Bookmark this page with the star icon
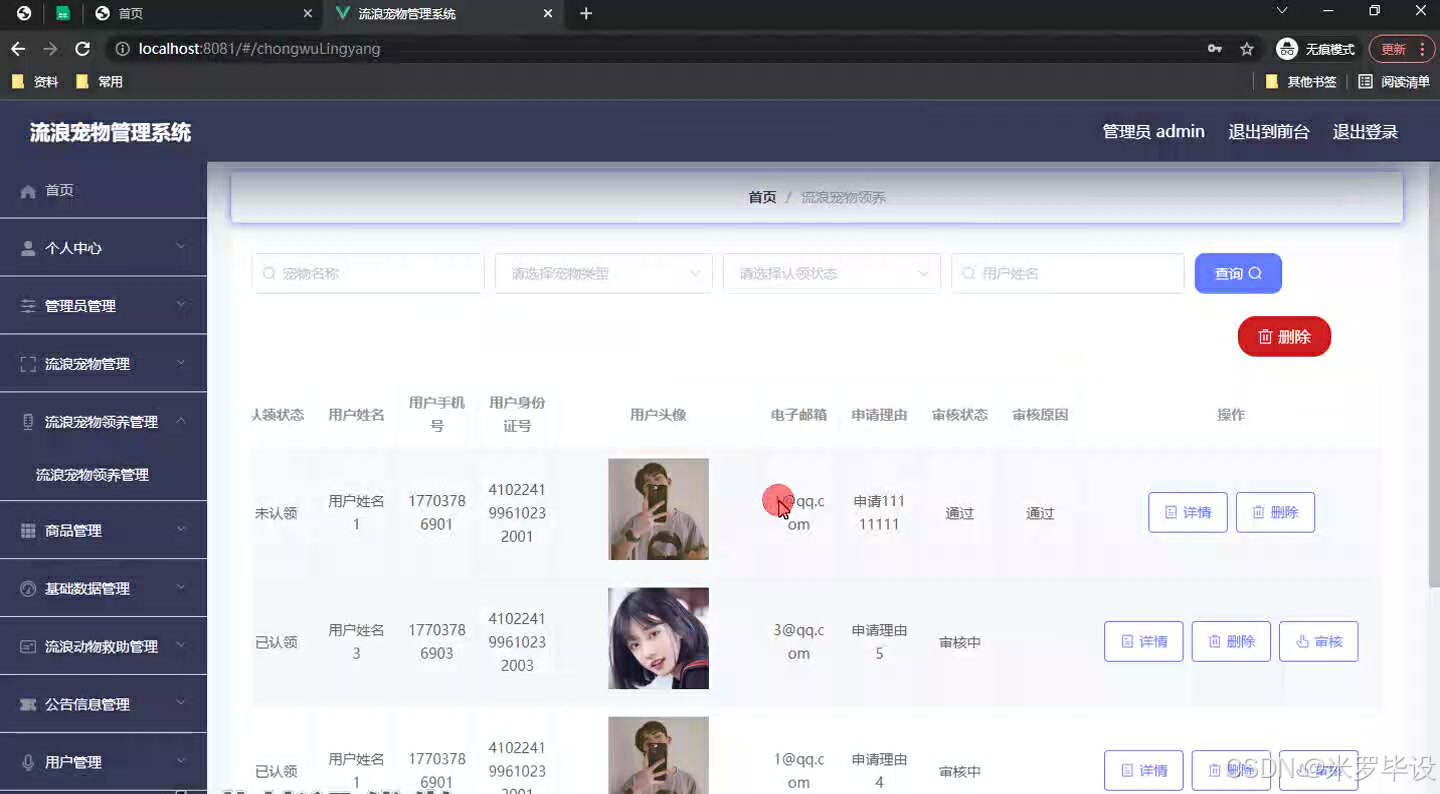The height and width of the screenshot is (794, 1440). pos(1247,49)
